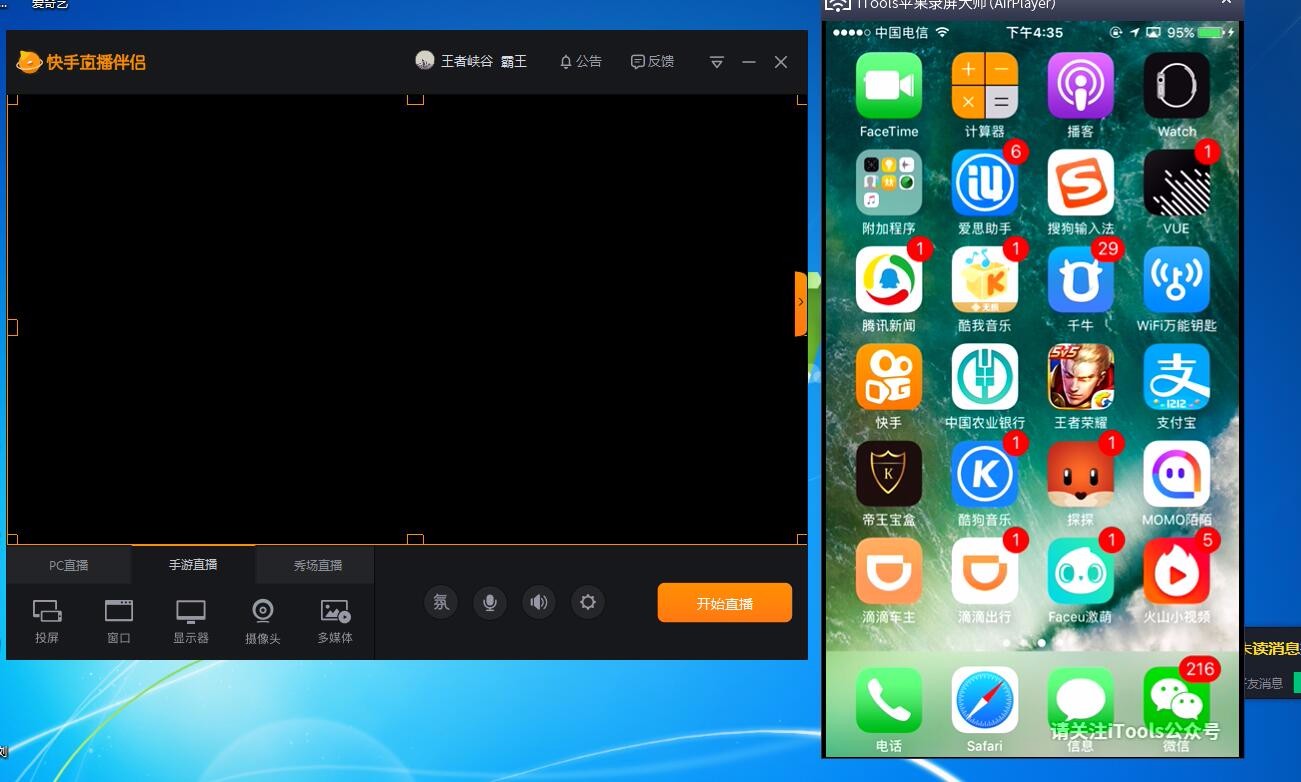1301x782 pixels.
Task: Open Safari in the iPhone dock
Action: click(x=985, y=700)
